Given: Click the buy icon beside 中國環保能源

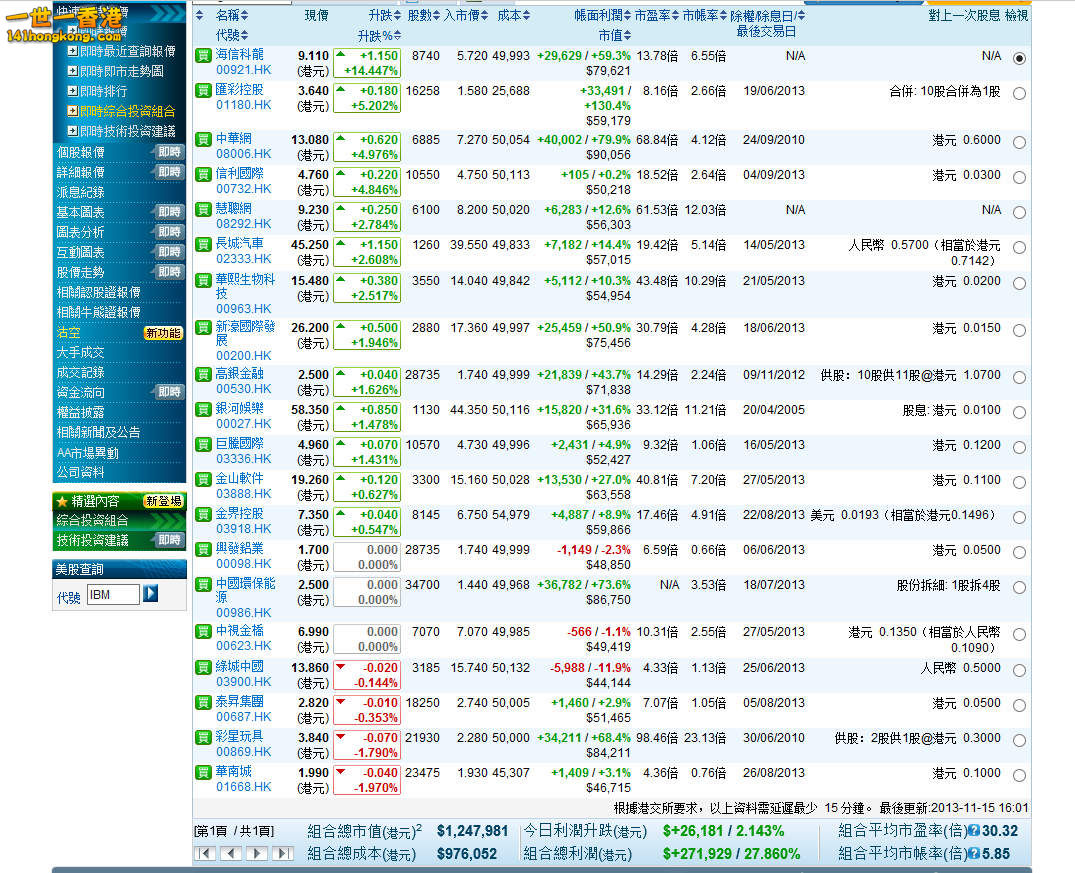Looking at the screenshot, I should pyautogui.click(x=203, y=584).
